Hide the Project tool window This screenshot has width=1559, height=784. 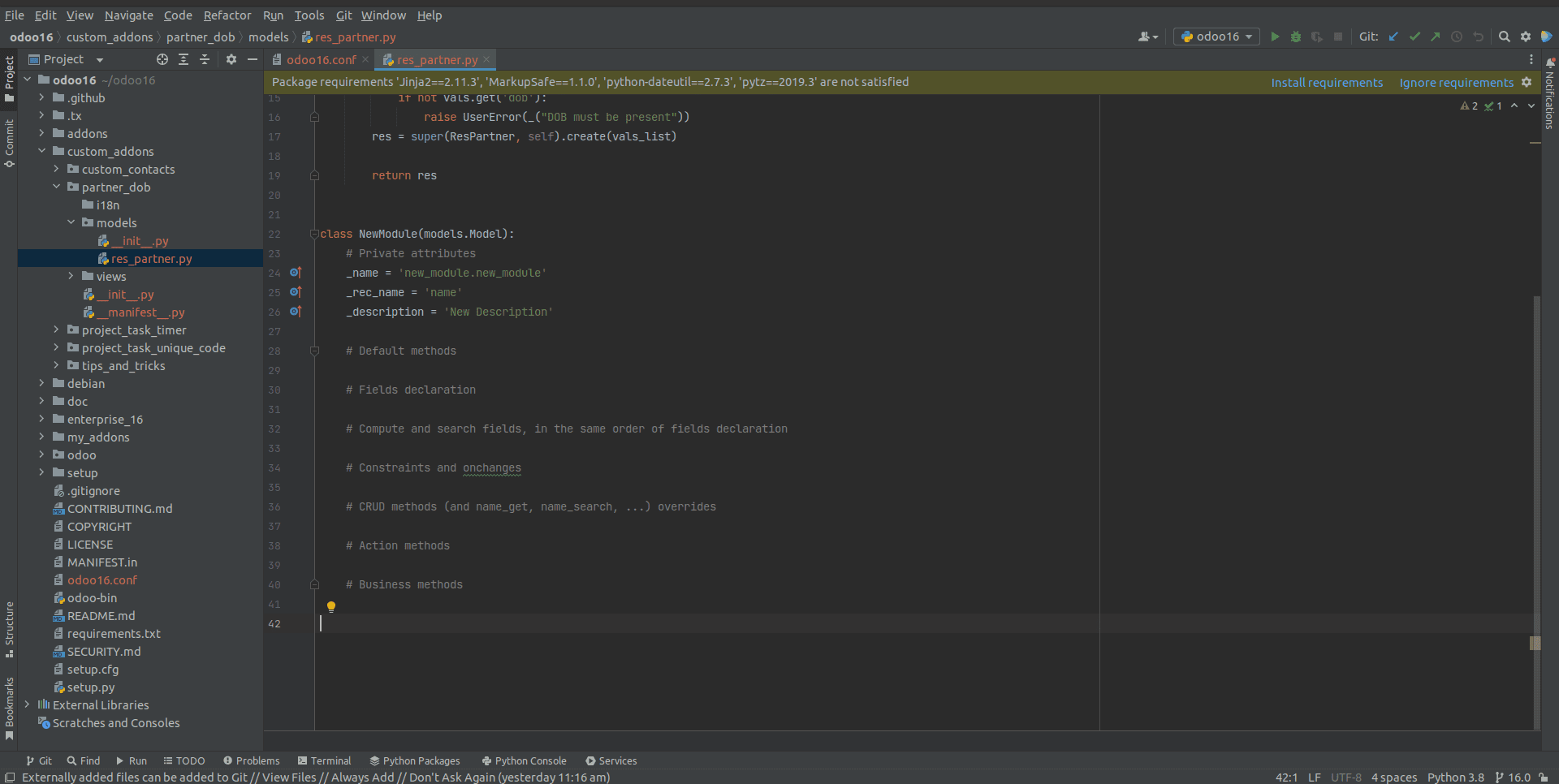click(x=253, y=59)
